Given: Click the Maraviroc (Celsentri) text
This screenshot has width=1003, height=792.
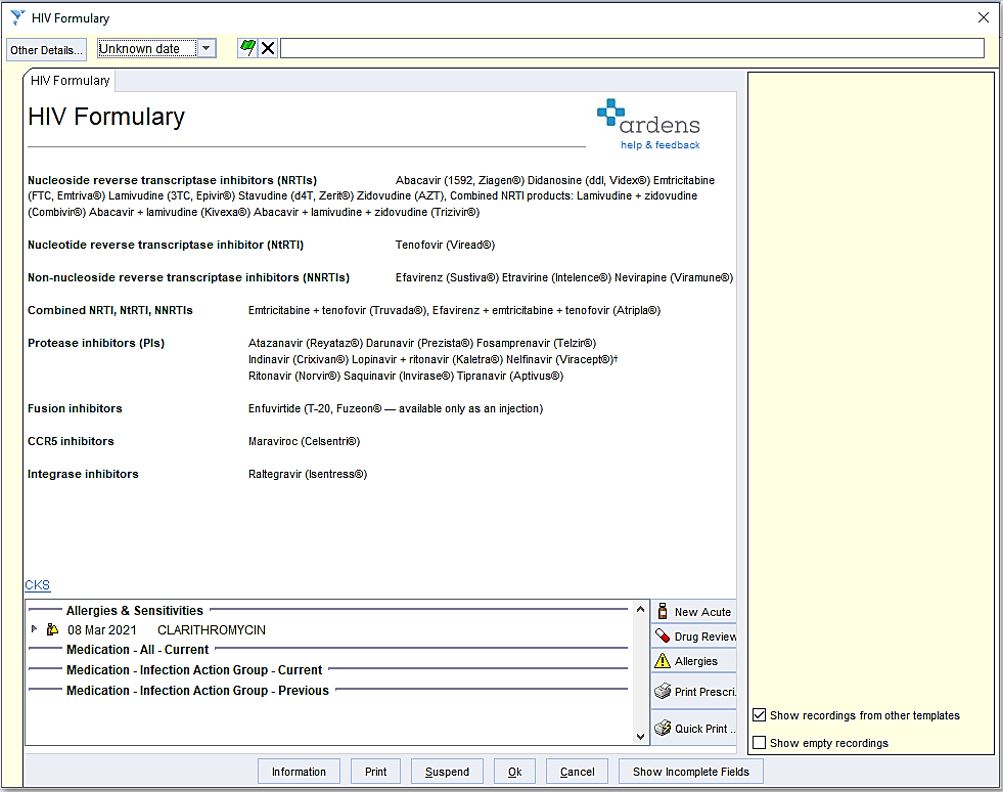Looking at the screenshot, I should 304,441.
